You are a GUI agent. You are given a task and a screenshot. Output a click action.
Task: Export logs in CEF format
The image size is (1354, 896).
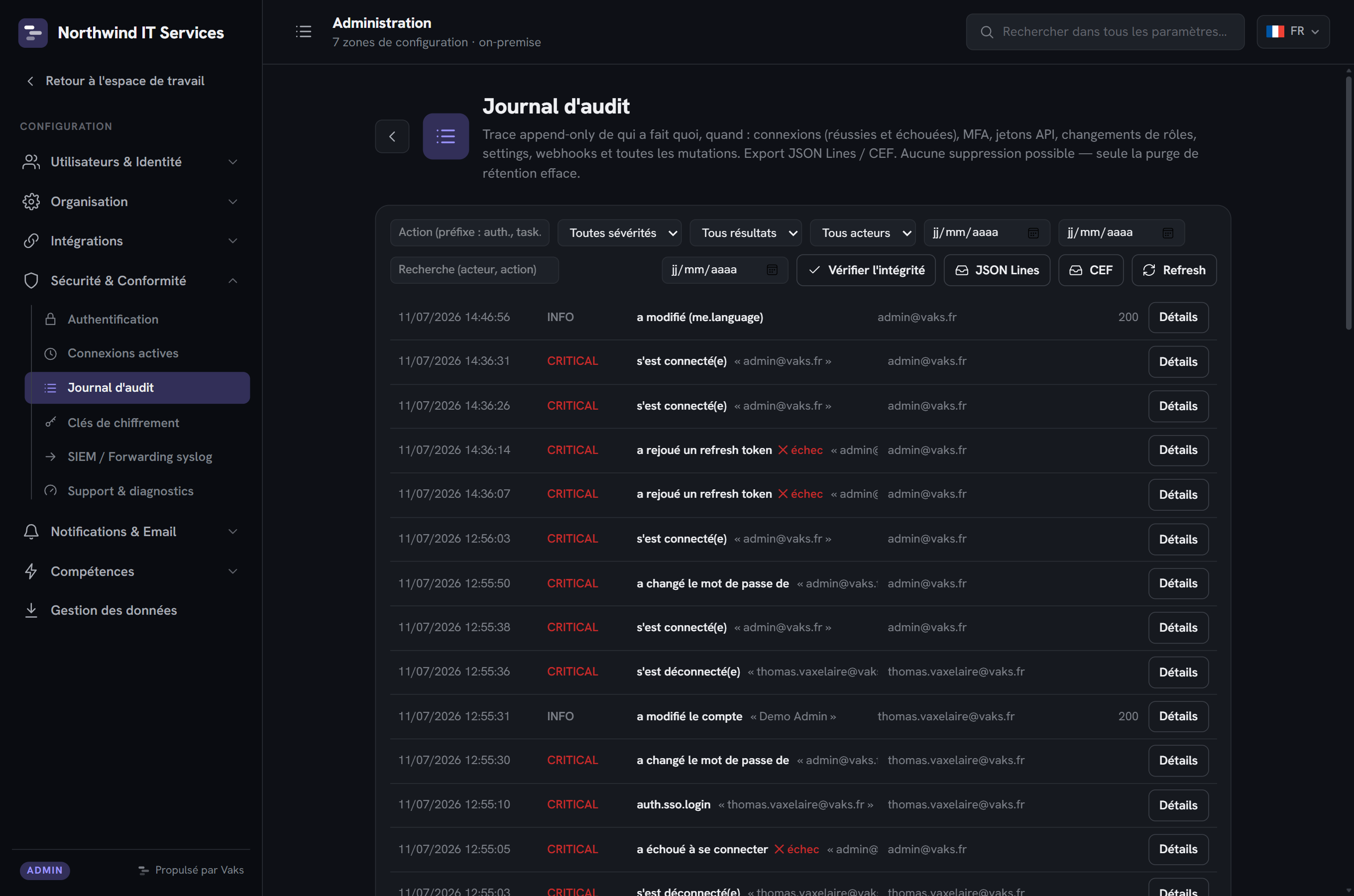click(x=1091, y=270)
